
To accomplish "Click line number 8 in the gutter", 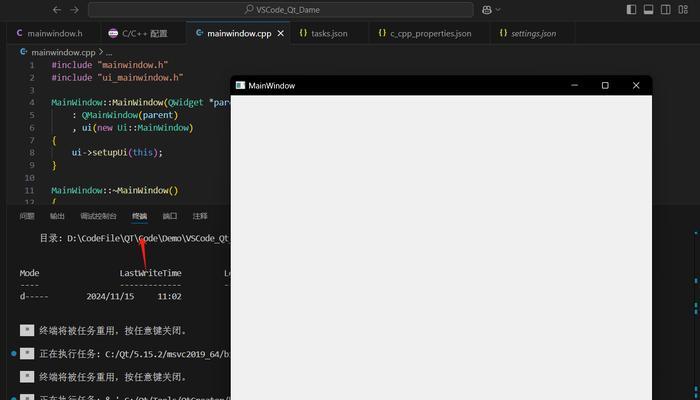I will tap(31, 153).
